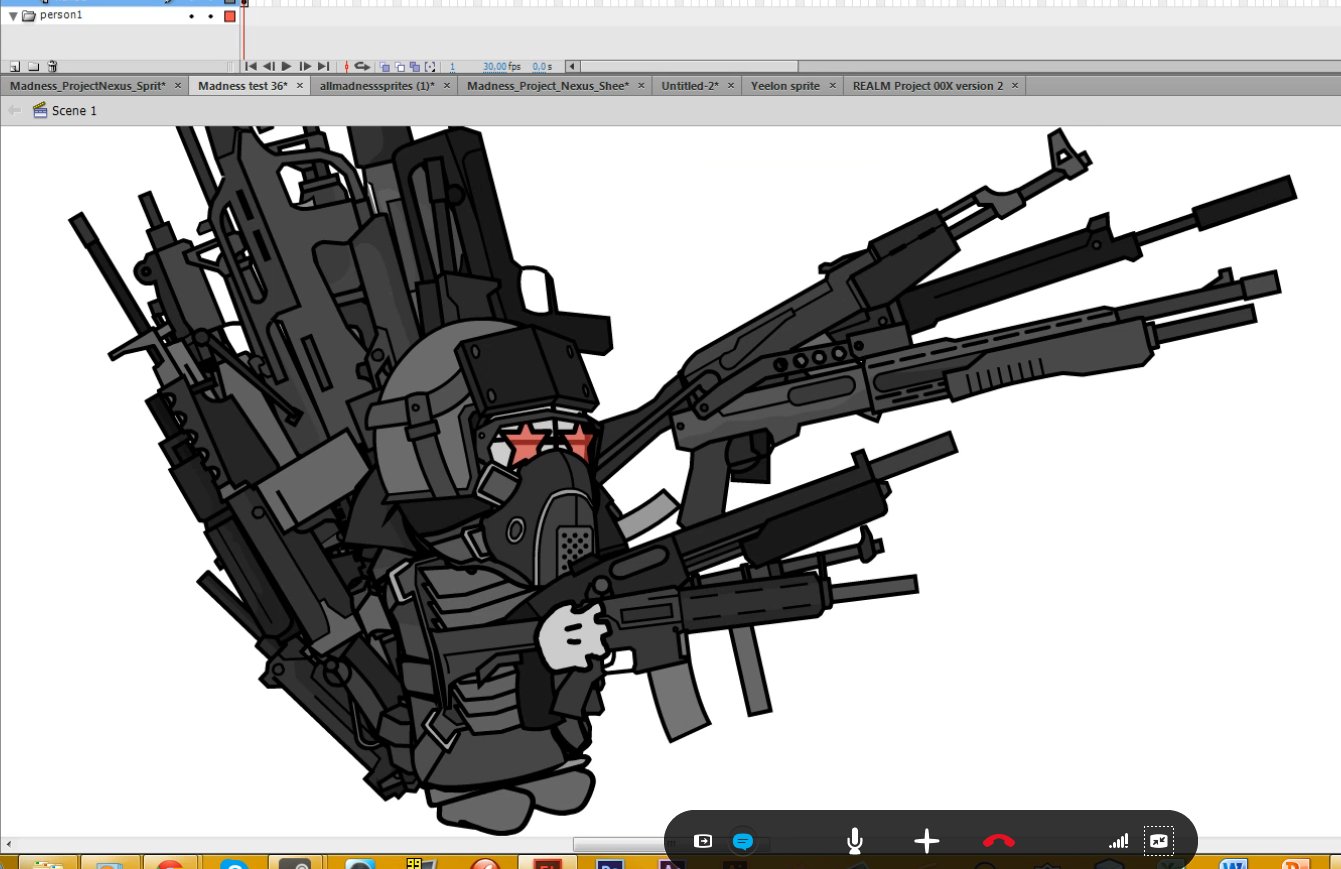Check call quality signal bars icon
Image resolution: width=1341 pixels, height=869 pixels.
pyautogui.click(x=1119, y=842)
